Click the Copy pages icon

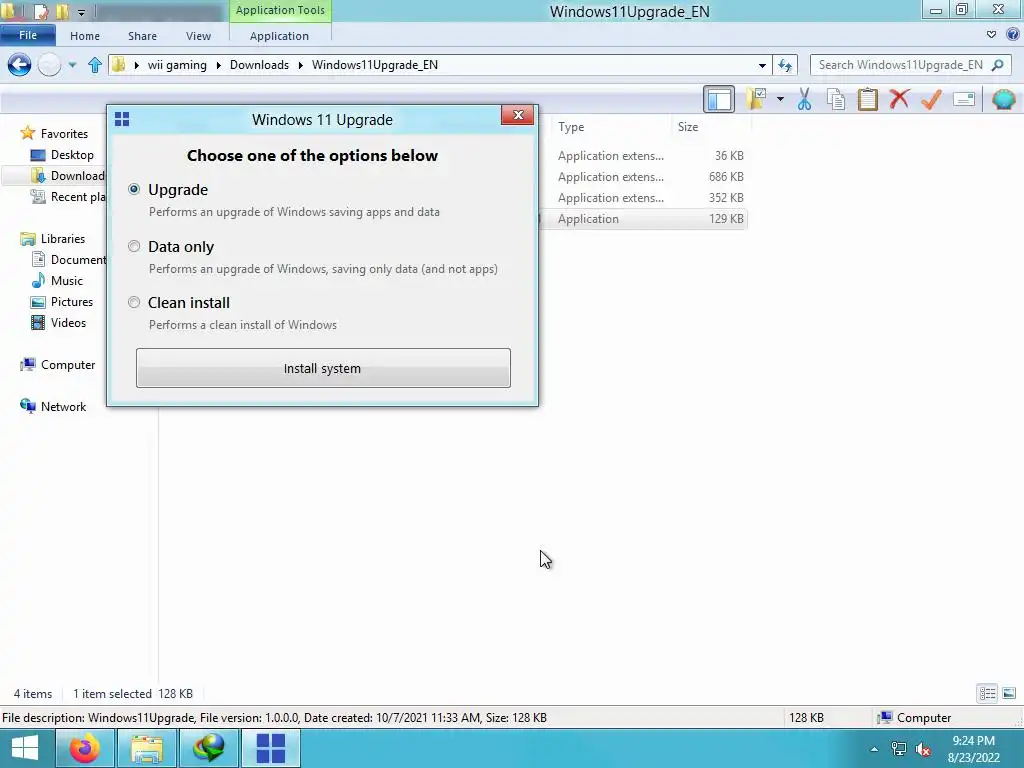836,99
